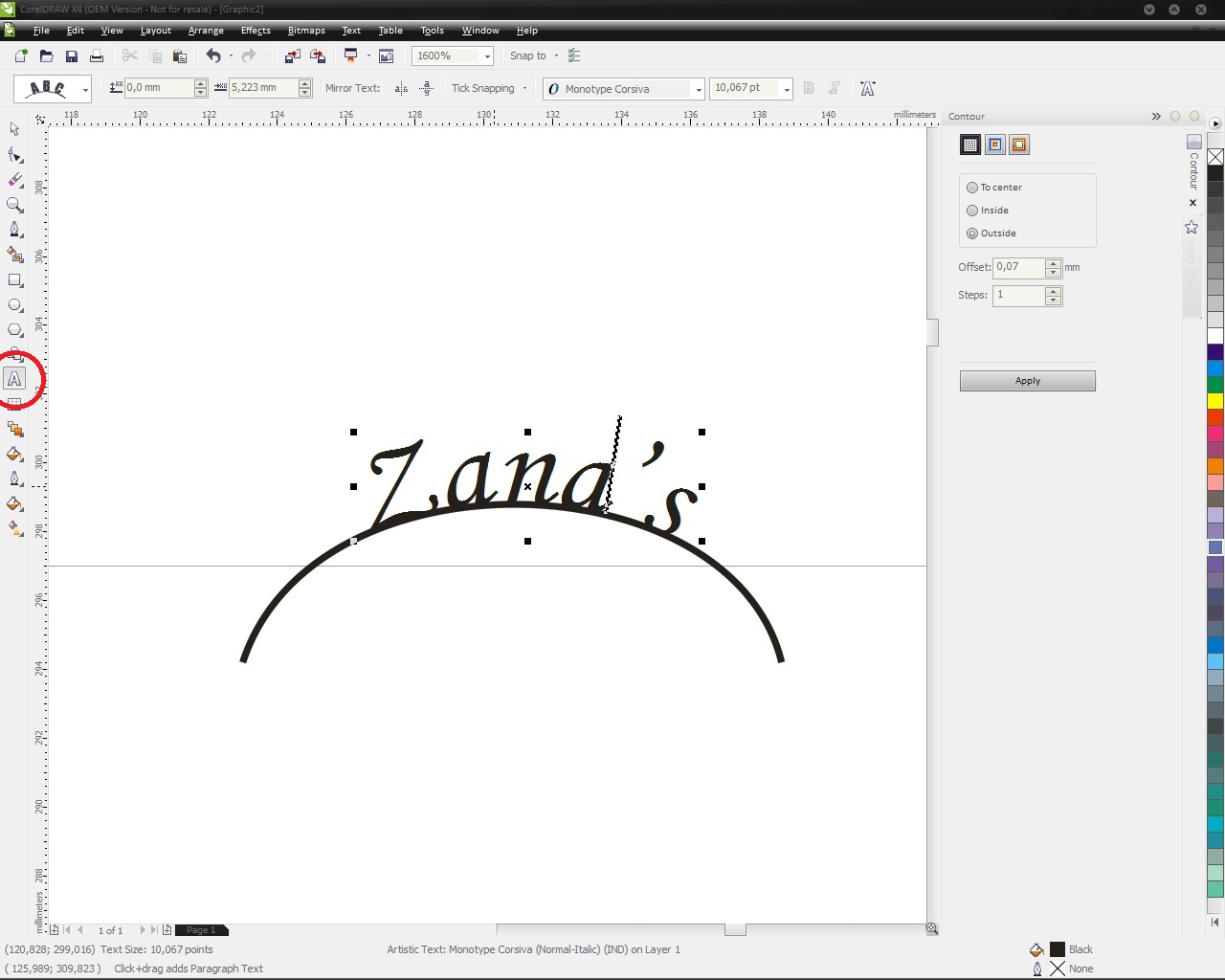Screen dimensions: 1225x980
Task: Open the Text menu
Action: click(350, 30)
